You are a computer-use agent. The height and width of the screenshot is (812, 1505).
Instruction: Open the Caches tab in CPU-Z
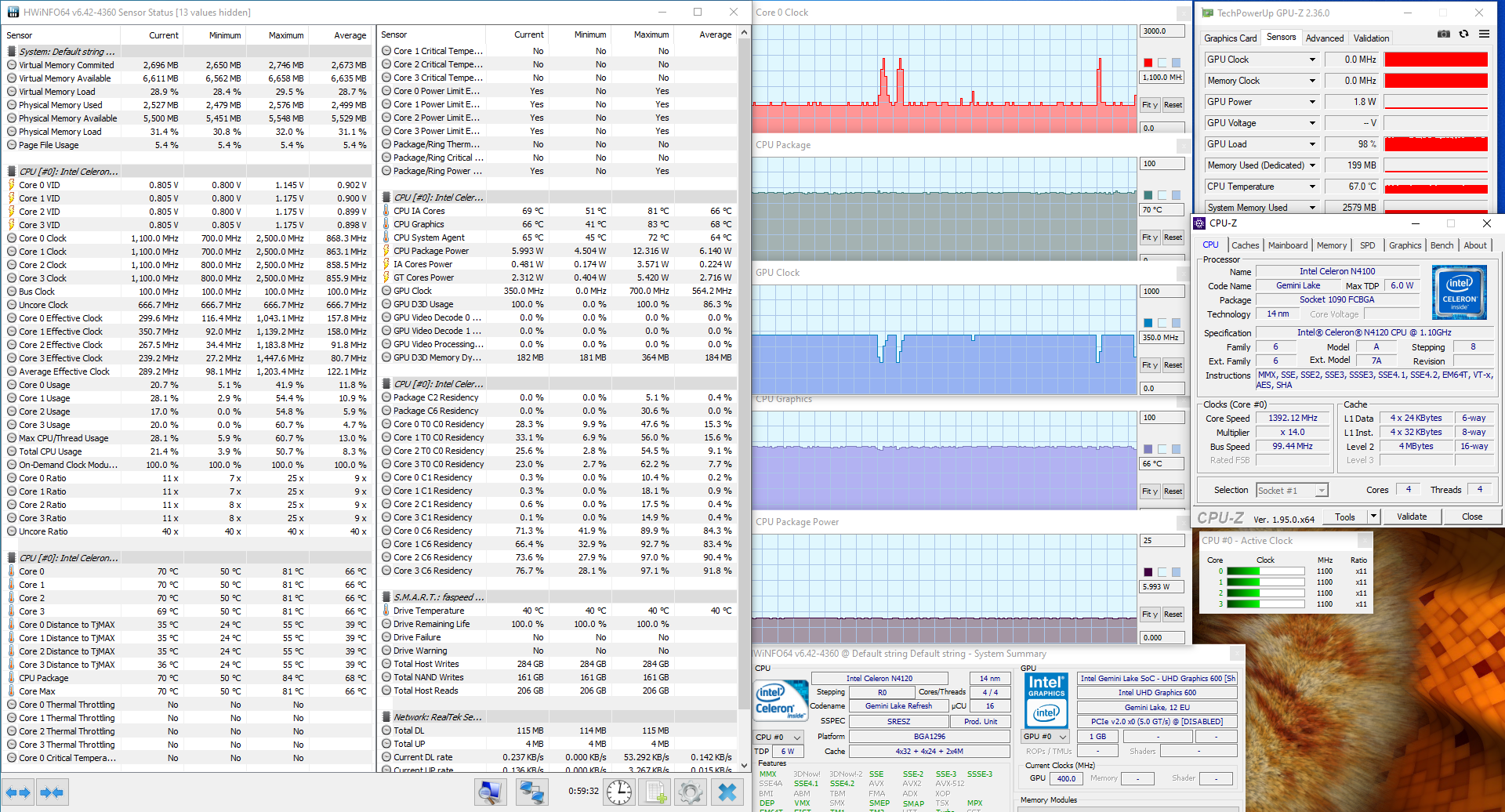[1245, 245]
